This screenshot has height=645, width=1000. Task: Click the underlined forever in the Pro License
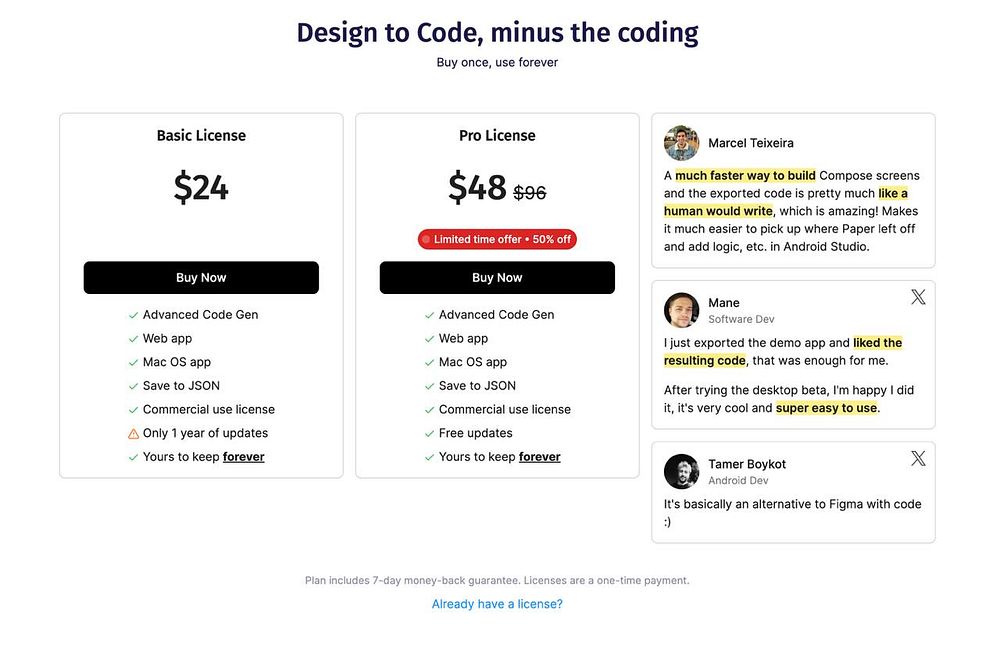(x=540, y=457)
